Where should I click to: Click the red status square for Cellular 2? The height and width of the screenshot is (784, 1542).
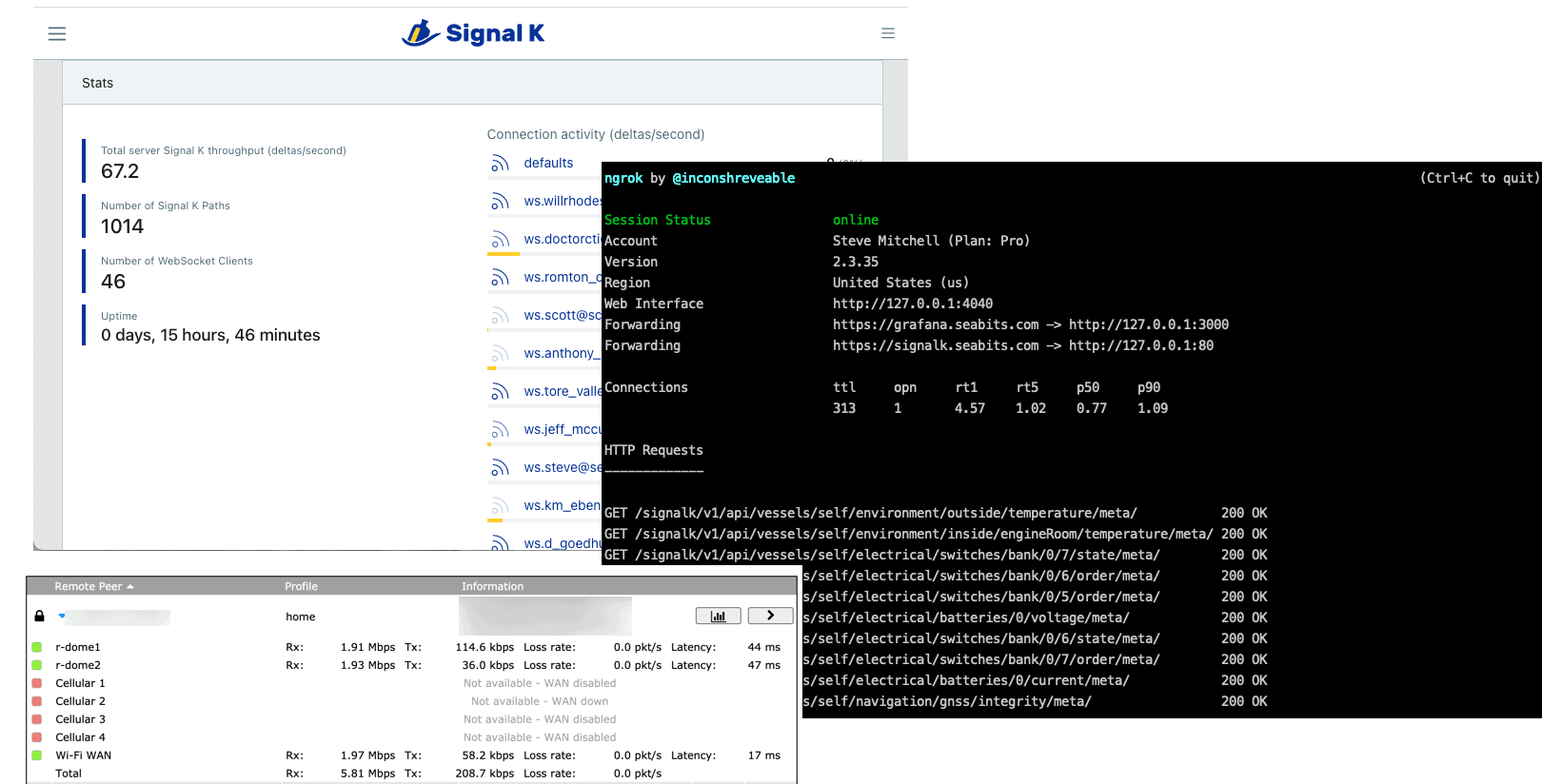coord(37,701)
